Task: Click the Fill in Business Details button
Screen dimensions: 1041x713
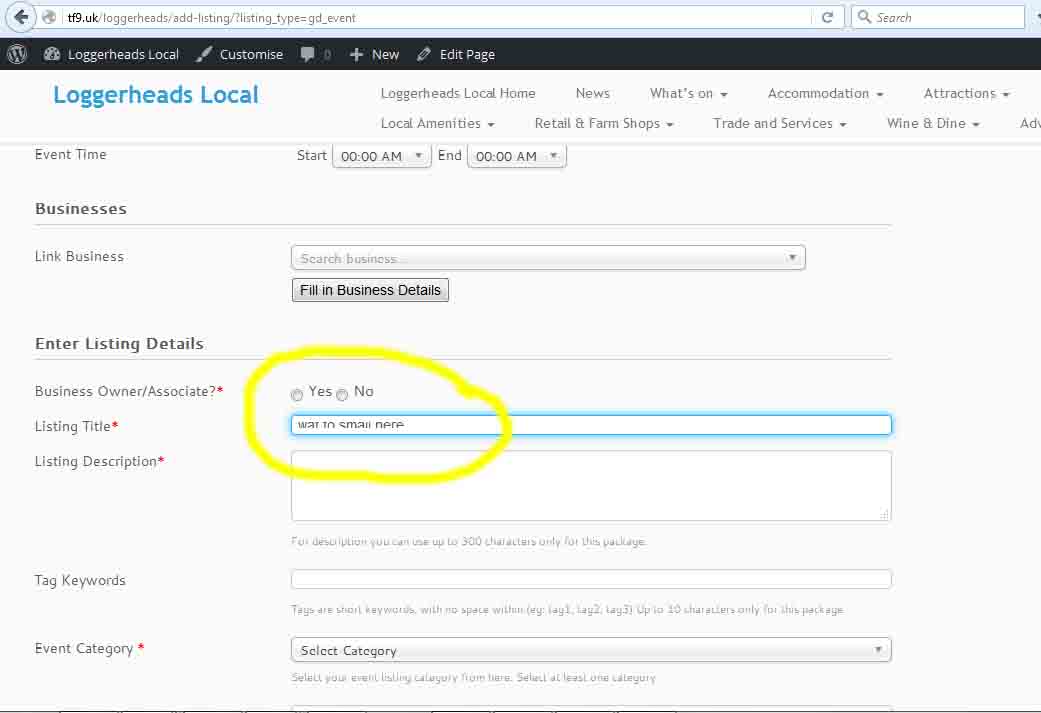Action: click(370, 290)
